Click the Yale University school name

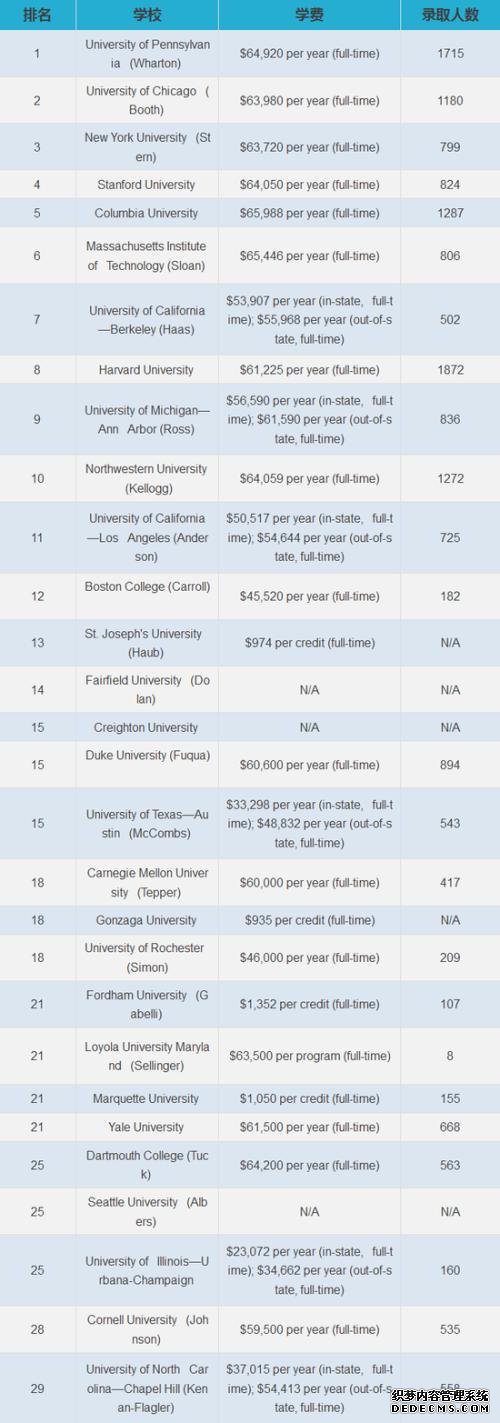coord(147,1127)
